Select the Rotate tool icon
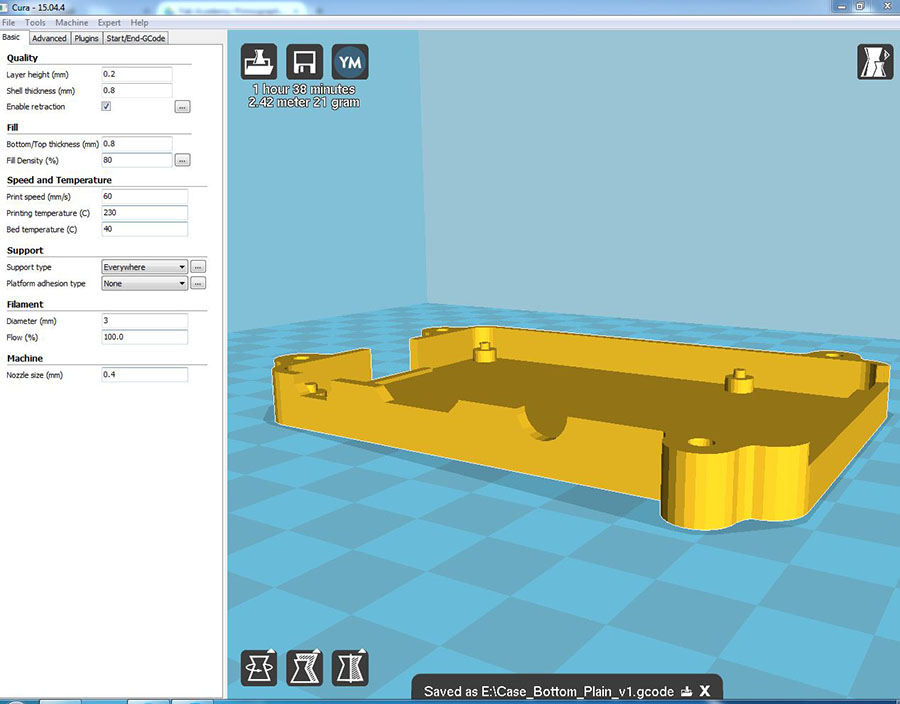The height and width of the screenshot is (704, 900). point(259,668)
